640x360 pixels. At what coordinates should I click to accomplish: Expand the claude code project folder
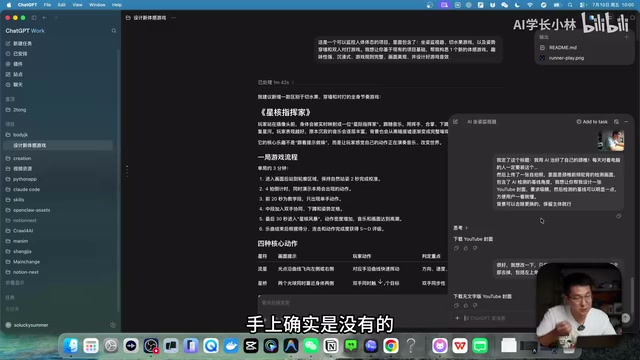pyautogui.click(x=26, y=189)
